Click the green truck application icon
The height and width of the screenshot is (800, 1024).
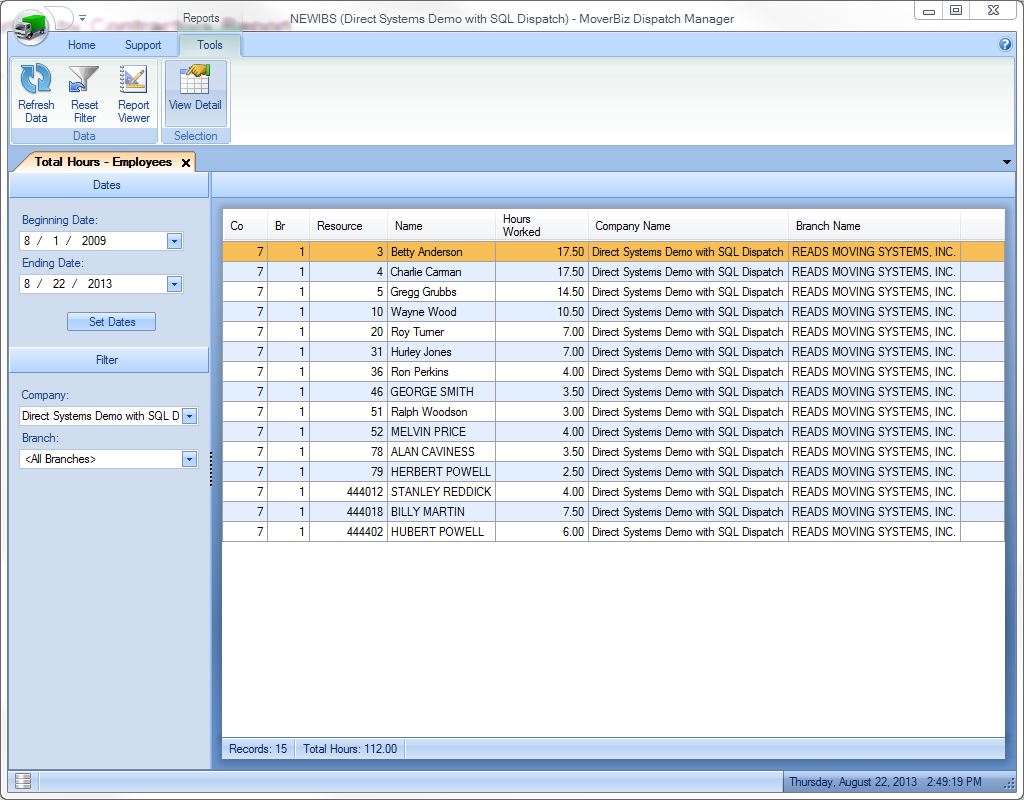(x=30, y=26)
